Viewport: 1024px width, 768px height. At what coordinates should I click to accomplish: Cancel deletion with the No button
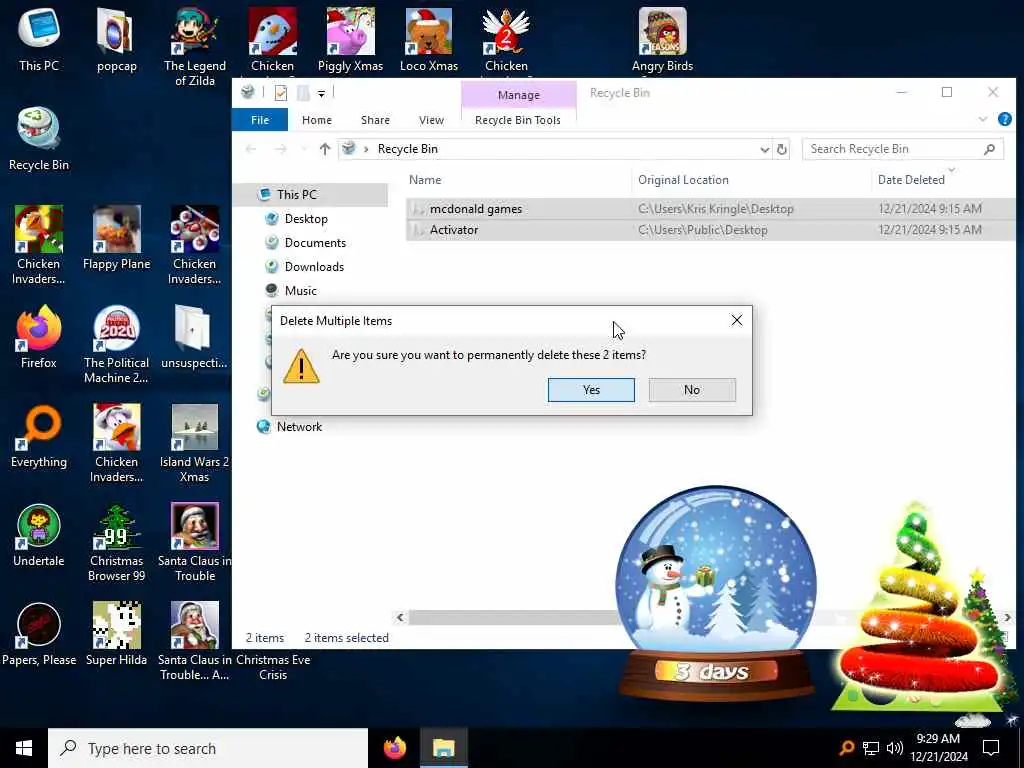[692, 390]
